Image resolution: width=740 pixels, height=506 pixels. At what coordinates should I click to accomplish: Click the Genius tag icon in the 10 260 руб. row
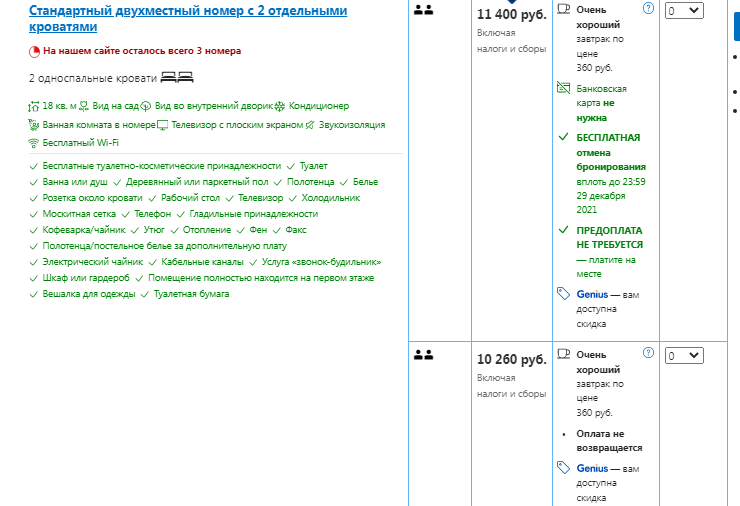click(563, 468)
